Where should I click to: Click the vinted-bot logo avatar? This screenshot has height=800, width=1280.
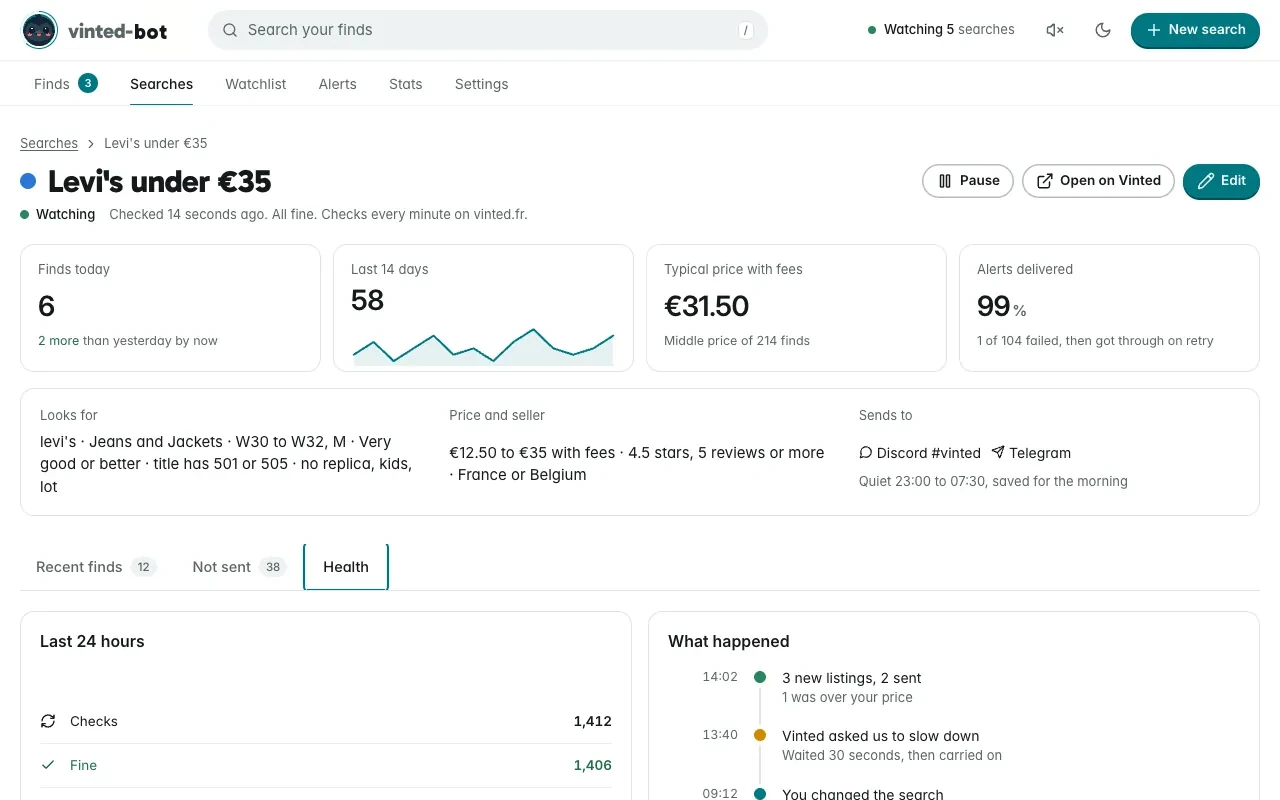click(40, 31)
